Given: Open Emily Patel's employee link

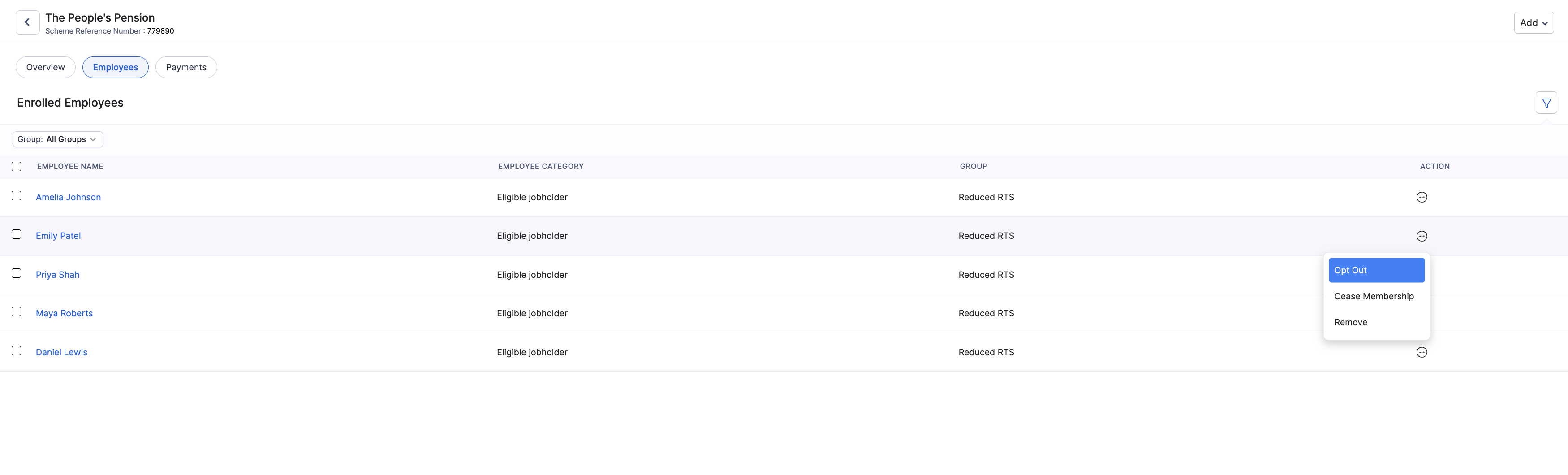Looking at the screenshot, I should coord(58,236).
